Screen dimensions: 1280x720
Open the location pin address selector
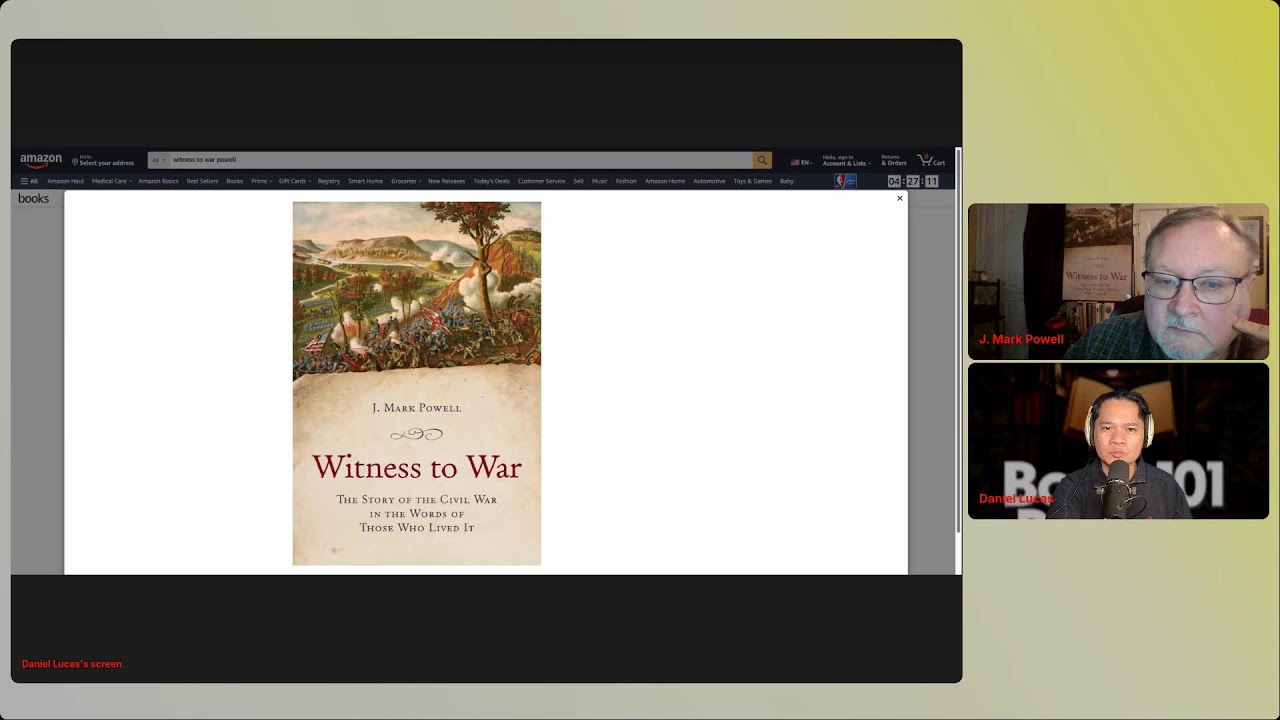(103, 160)
